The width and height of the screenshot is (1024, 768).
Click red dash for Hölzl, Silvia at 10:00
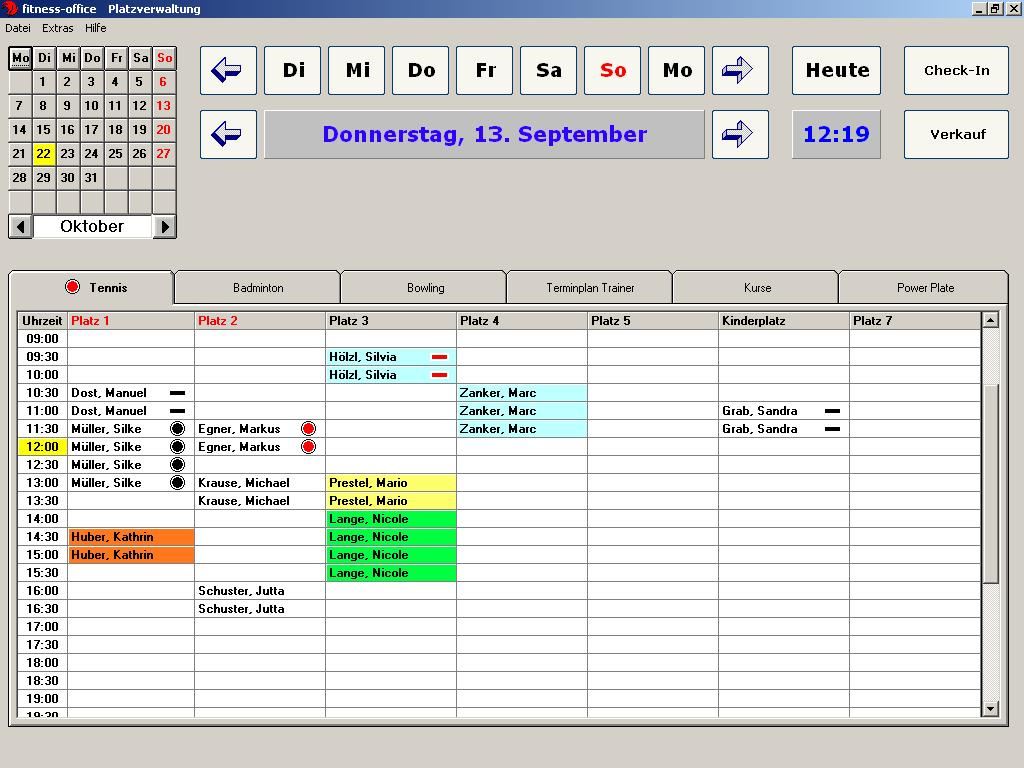(440, 375)
